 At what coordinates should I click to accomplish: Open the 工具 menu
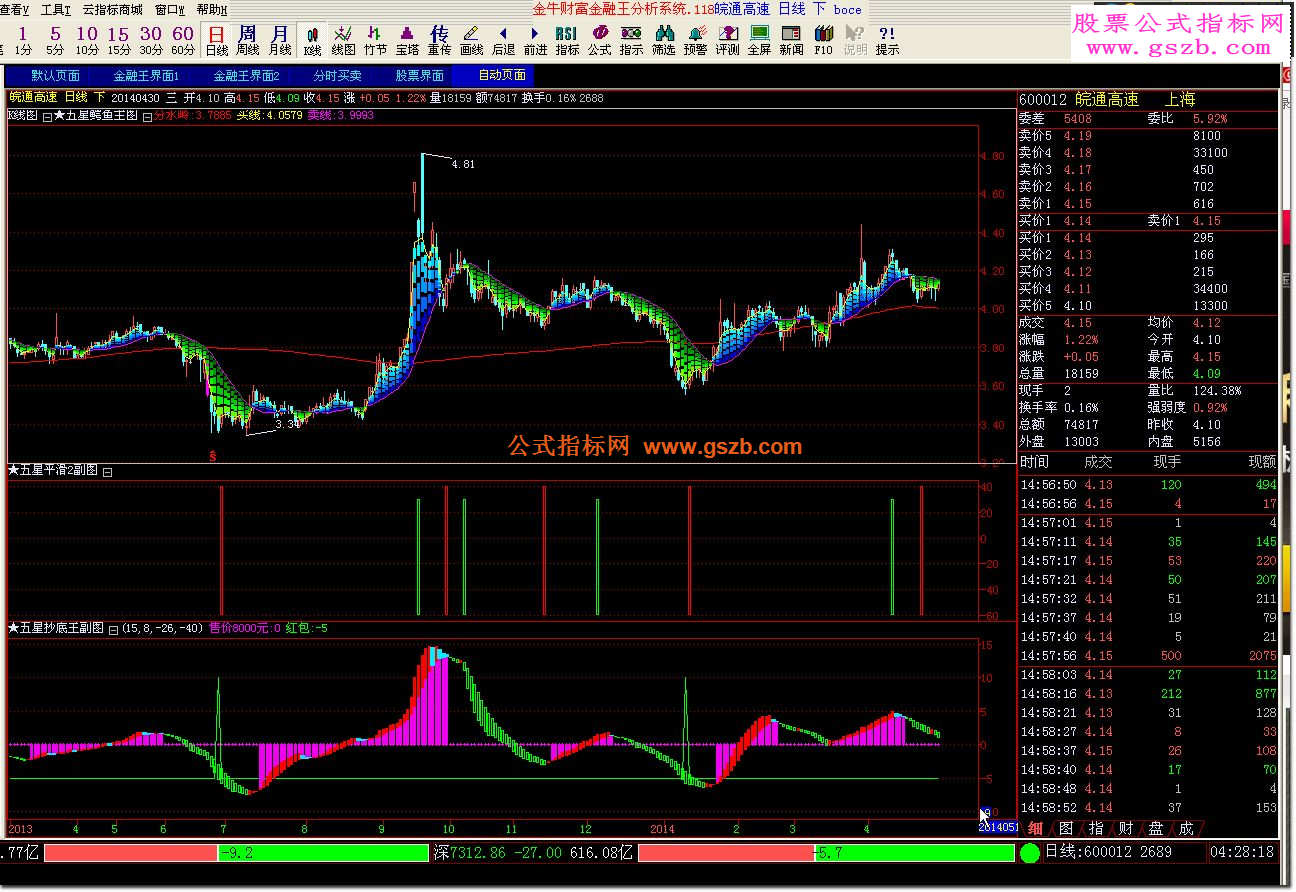56,9
